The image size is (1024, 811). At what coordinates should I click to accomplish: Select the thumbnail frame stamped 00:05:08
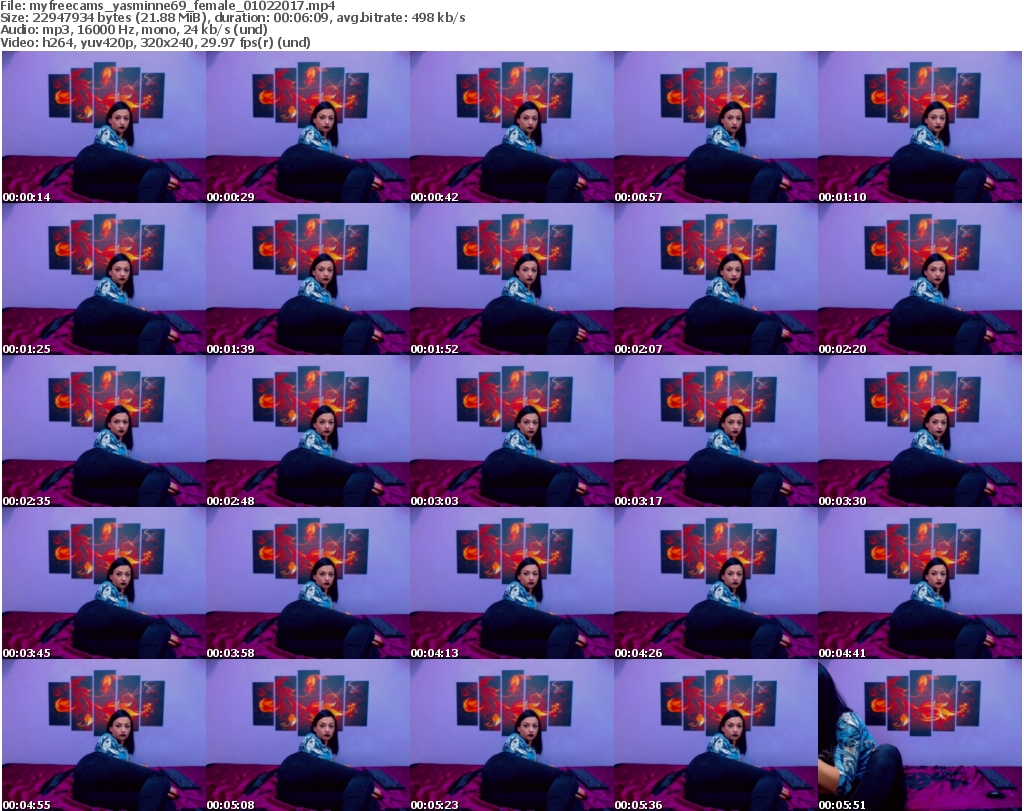pyautogui.click(x=308, y=735)
